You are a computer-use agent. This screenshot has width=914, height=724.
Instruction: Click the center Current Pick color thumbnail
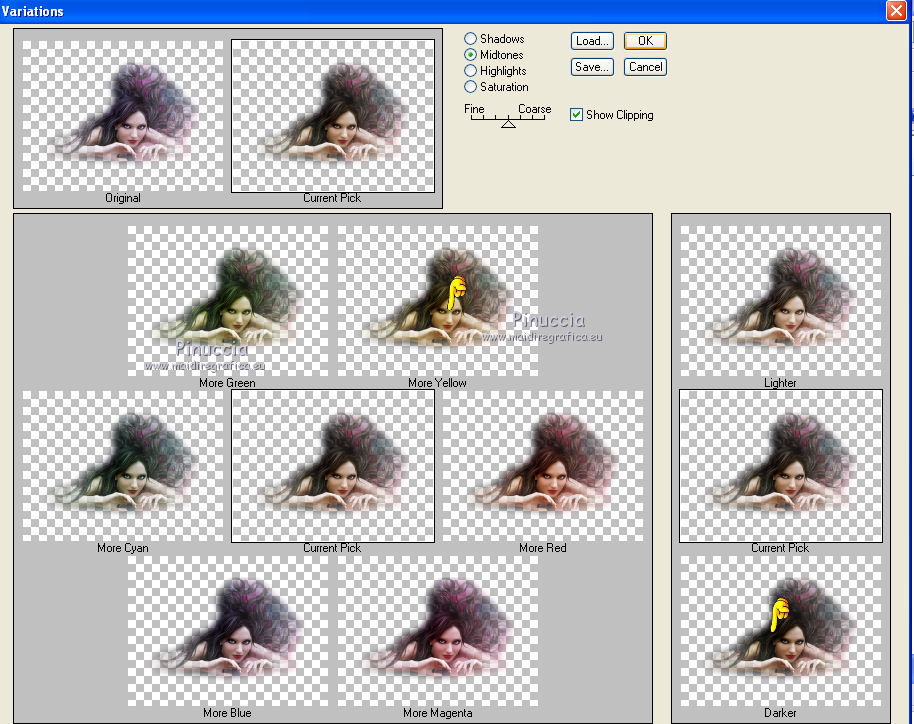(333, 466)
